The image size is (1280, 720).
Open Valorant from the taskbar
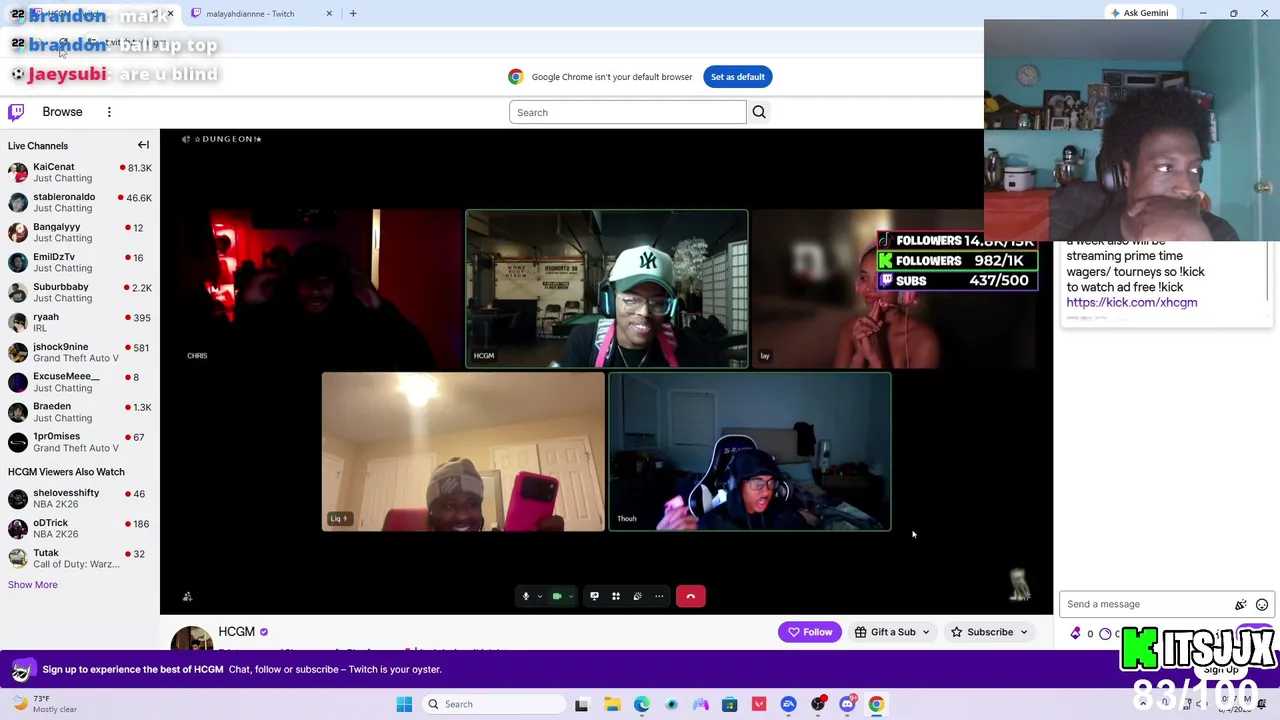click(x=759, y=704)
